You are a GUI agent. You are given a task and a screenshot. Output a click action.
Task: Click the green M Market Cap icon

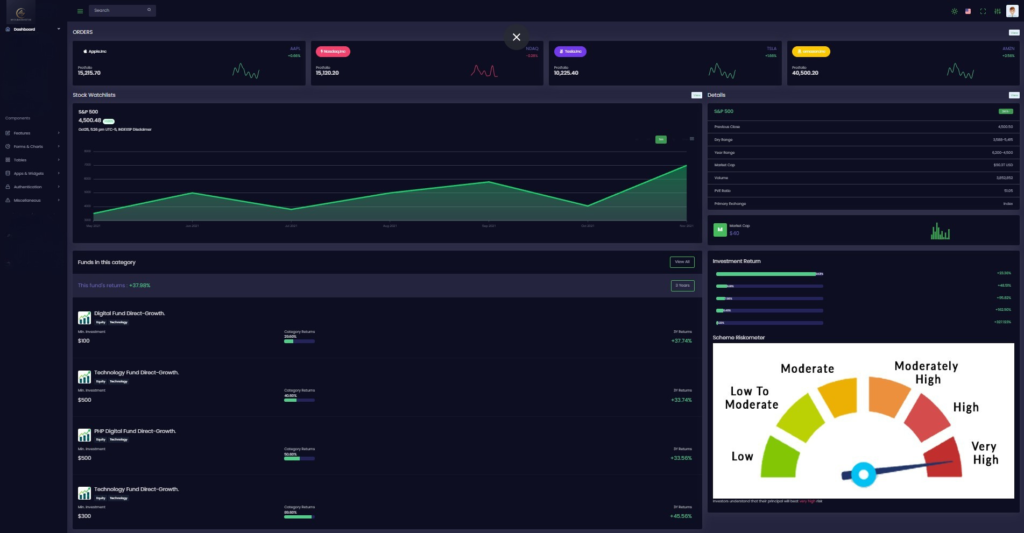coord(719,230)
